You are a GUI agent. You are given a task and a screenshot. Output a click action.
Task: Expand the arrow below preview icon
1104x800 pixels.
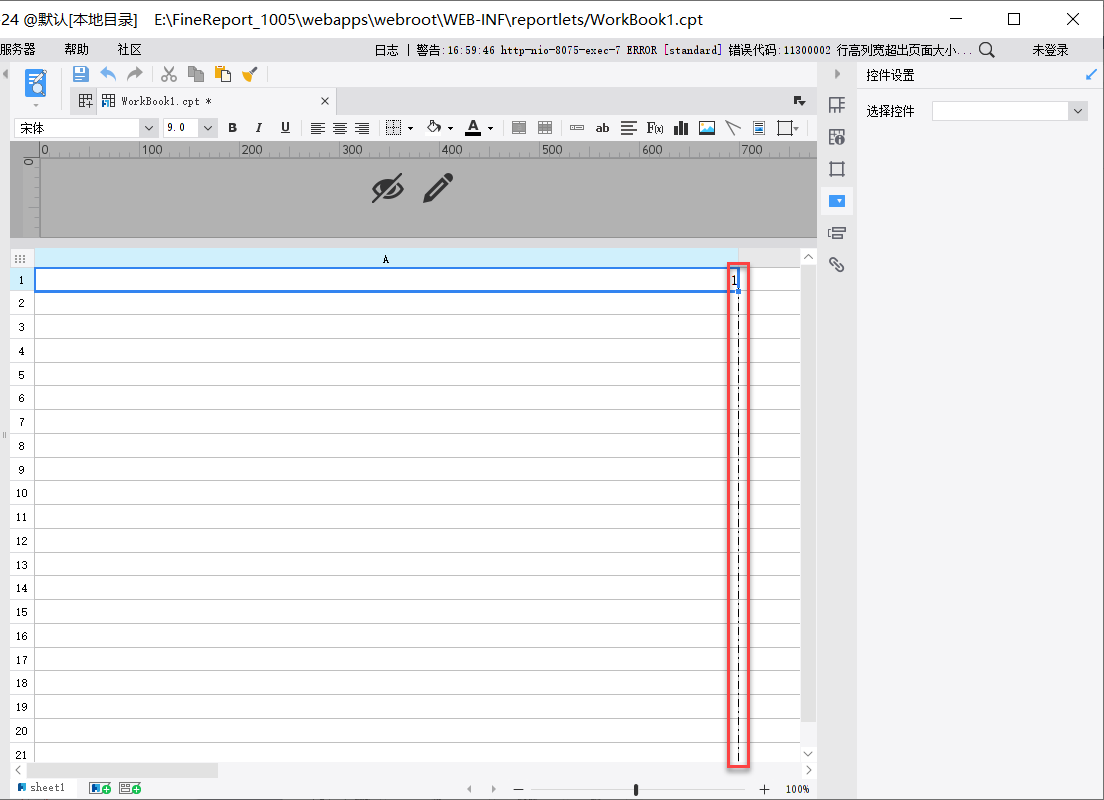pos(36,105)
